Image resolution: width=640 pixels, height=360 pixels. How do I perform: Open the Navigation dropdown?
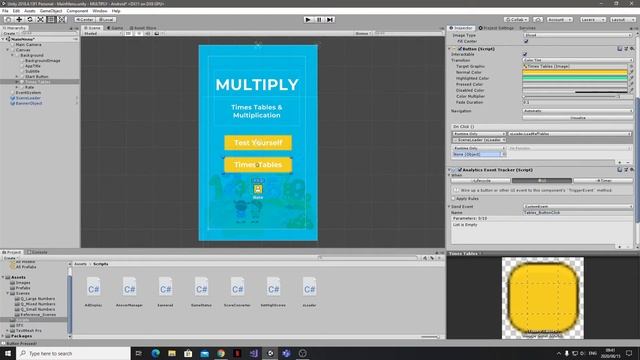coord(578,111)
